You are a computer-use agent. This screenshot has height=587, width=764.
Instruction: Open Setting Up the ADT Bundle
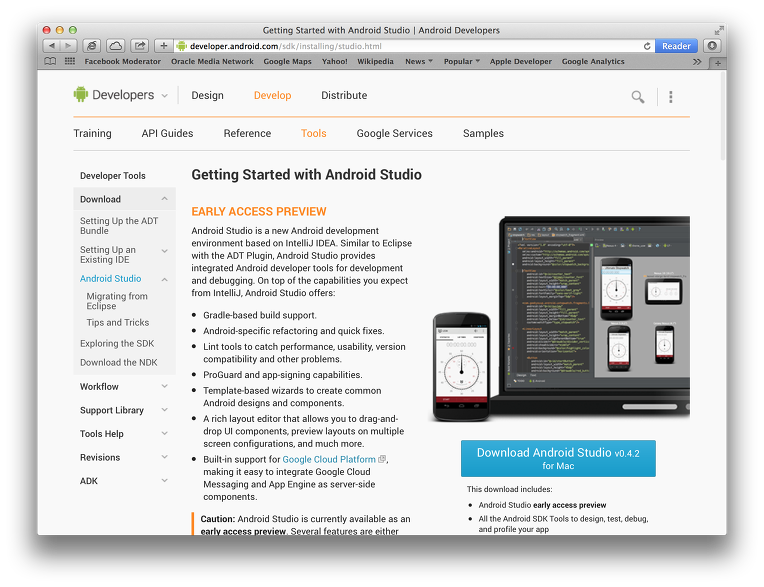click(119, 226)
